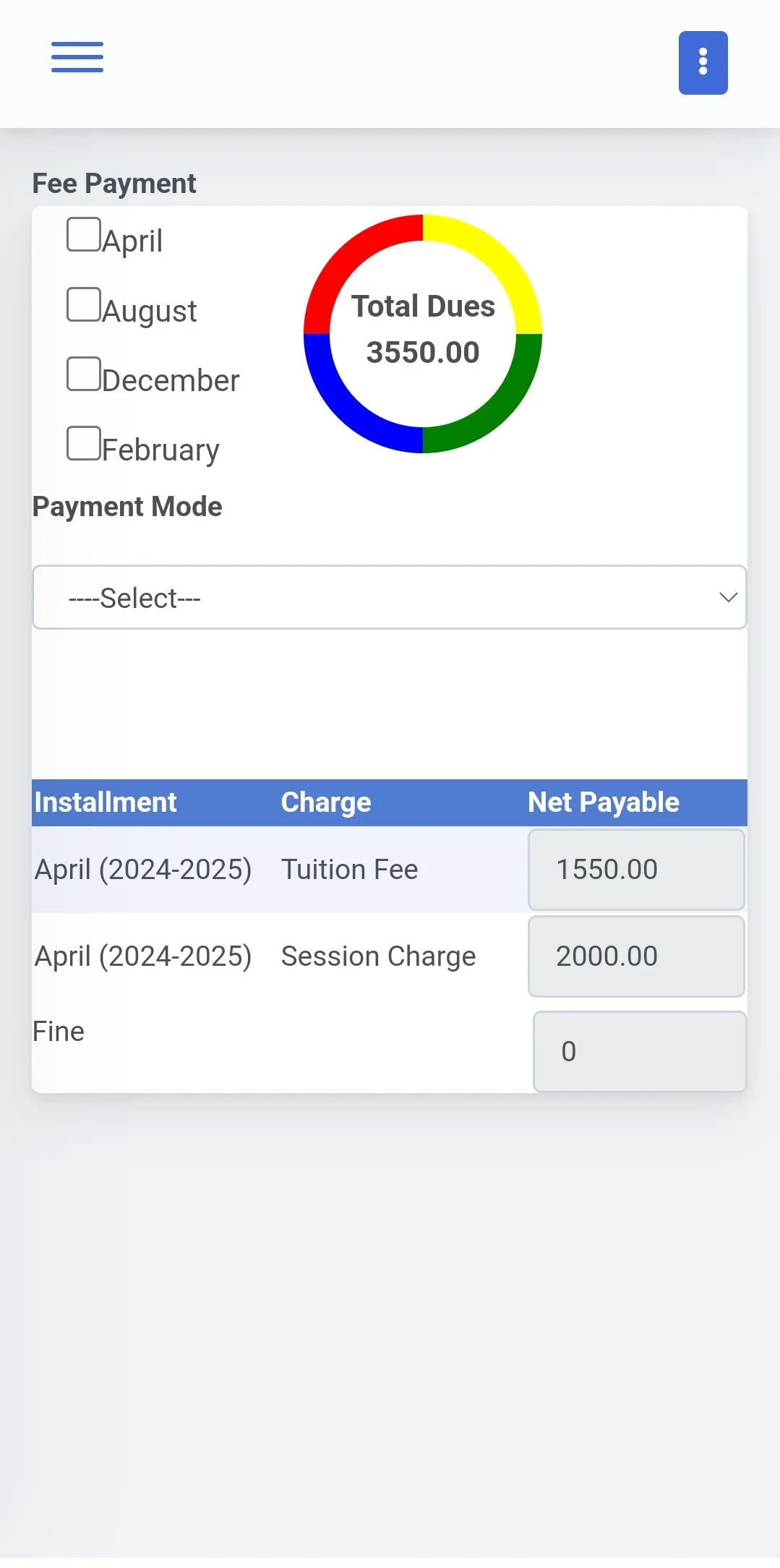Image resolution: width=780 pixels, height=1568 pixels.
Task: Click the Fine amount input field
Action: pos(639,1051)
